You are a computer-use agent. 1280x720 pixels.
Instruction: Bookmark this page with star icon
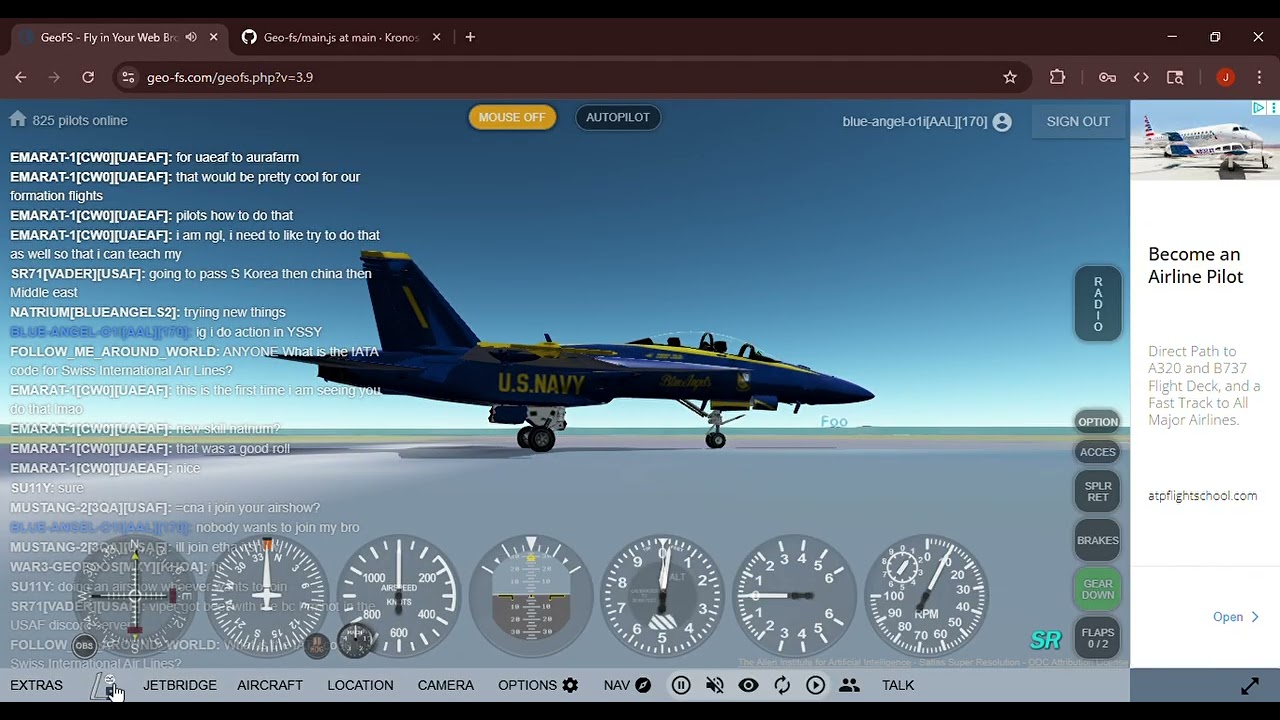[x=1010, y=77]
